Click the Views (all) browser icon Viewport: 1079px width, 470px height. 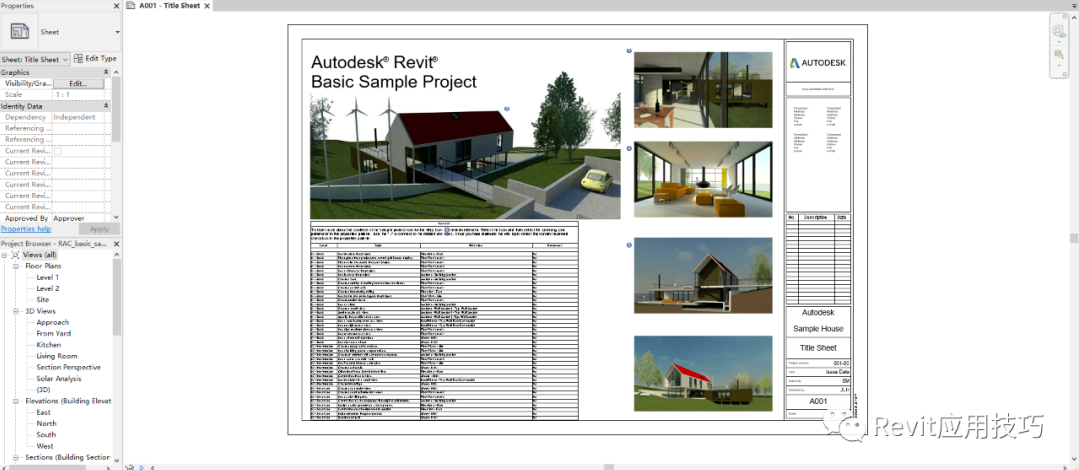[x=16, y=255]
